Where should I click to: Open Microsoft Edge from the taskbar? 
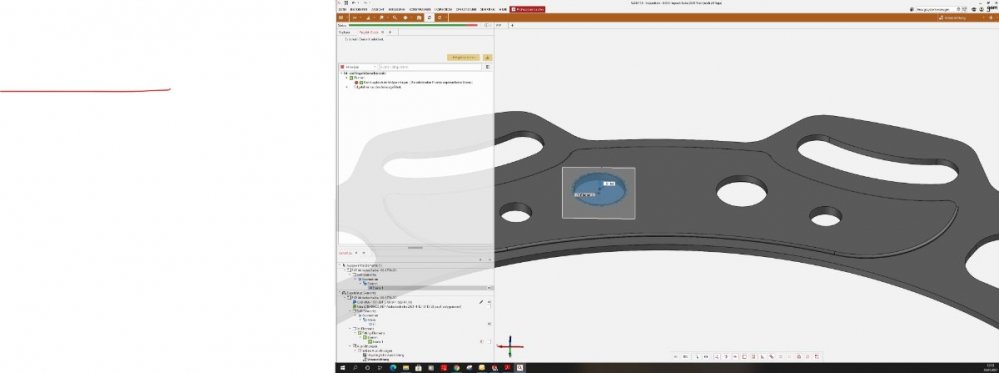393,368
